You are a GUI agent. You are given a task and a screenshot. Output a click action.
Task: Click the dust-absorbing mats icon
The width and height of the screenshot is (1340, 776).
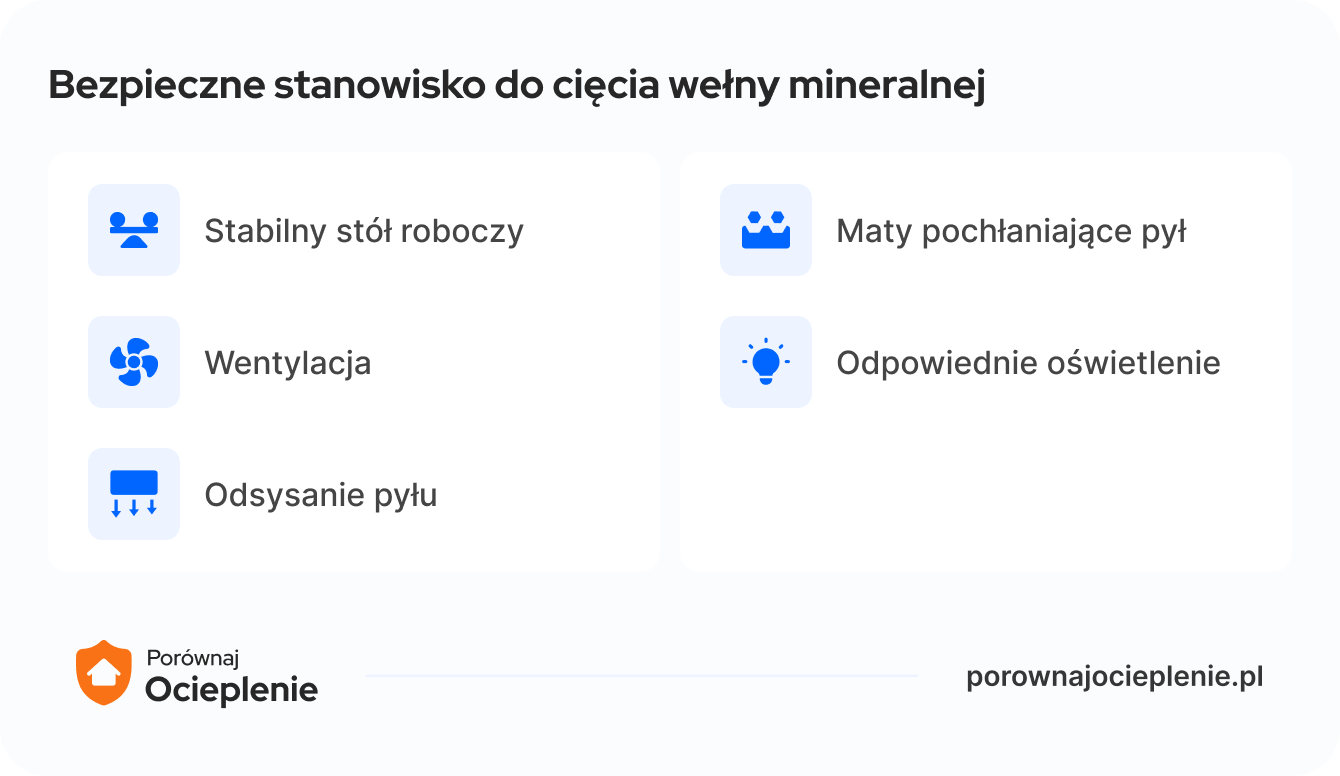[766, 230]
